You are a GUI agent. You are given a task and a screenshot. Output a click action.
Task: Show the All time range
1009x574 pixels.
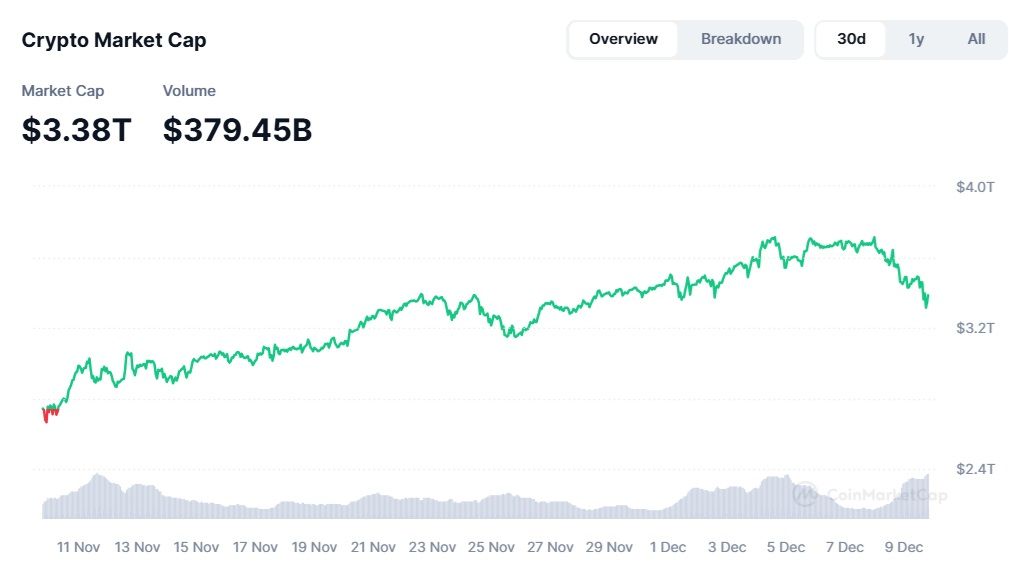976,40
